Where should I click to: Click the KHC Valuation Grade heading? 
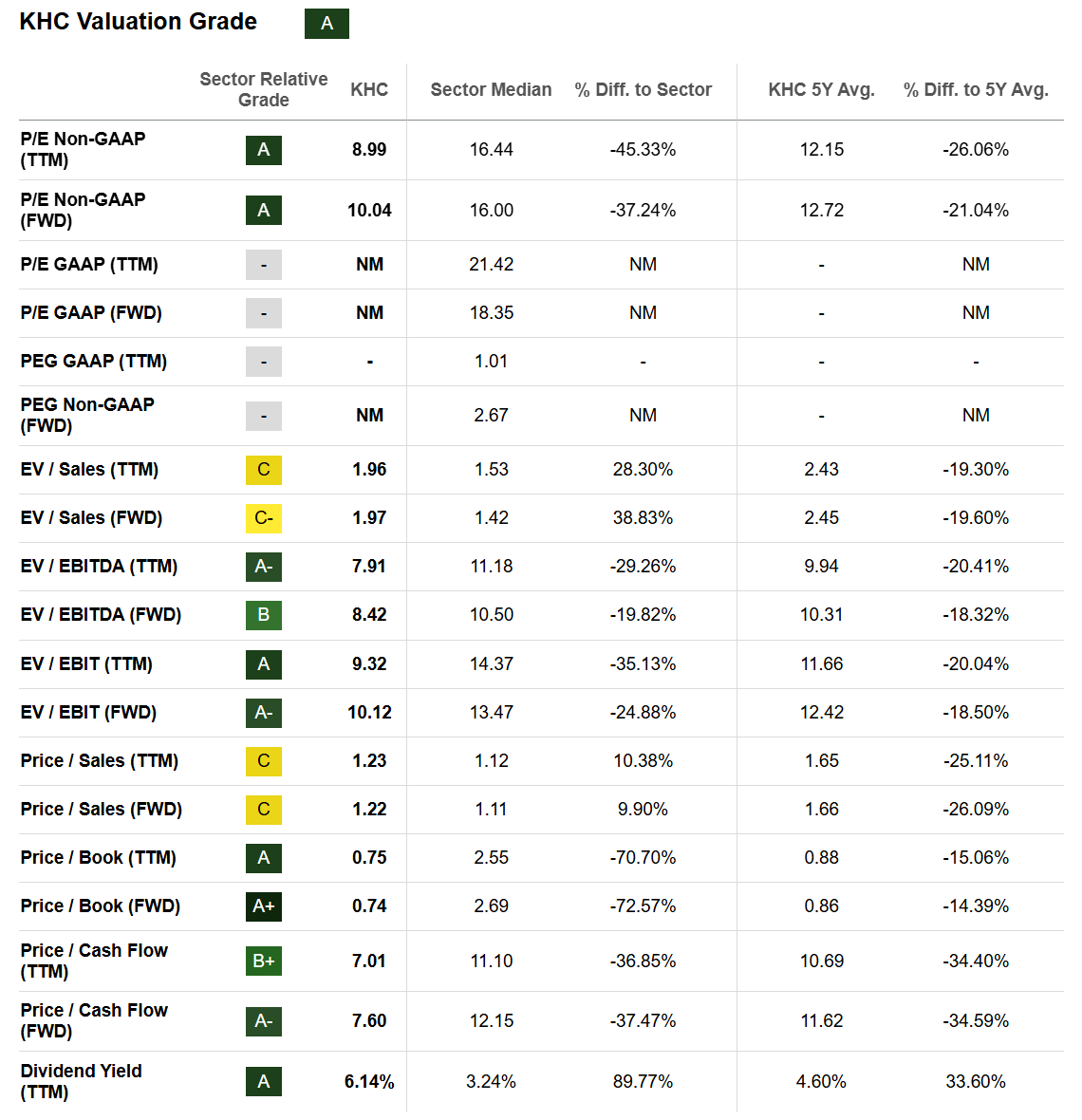coord(139,22)
